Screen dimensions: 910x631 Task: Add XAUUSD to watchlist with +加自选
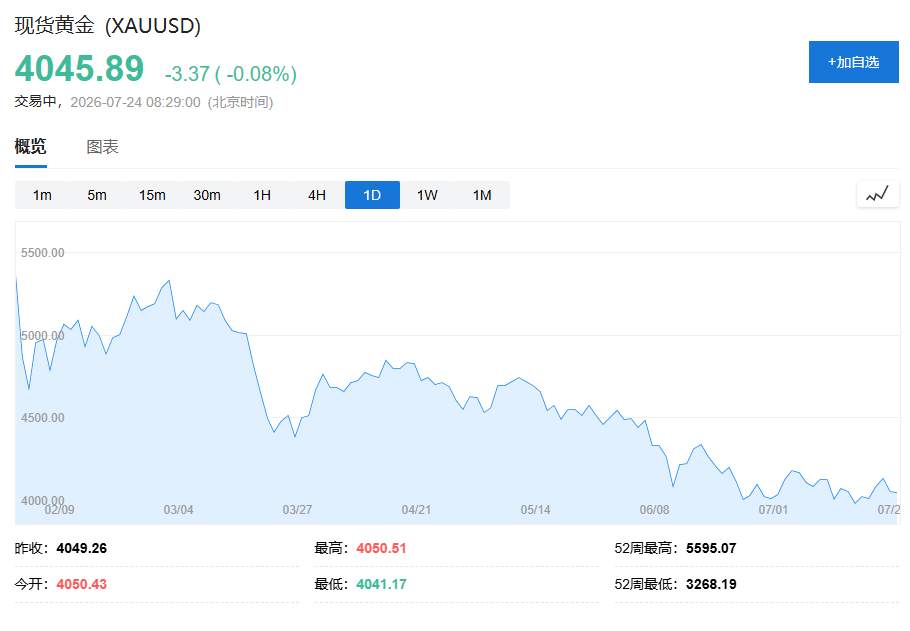click(x=854, y=62)
